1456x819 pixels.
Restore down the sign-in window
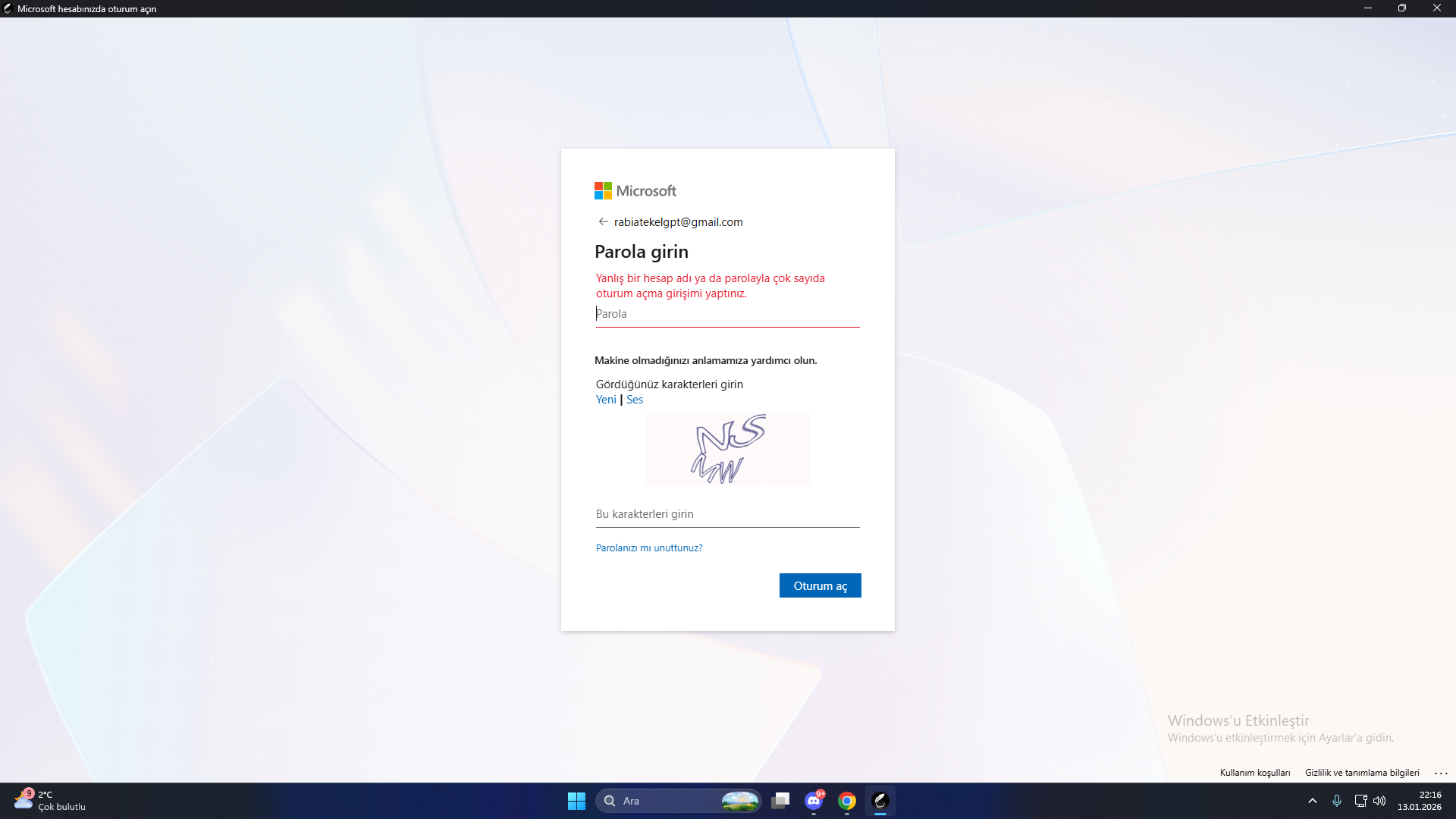(1402, 8)
